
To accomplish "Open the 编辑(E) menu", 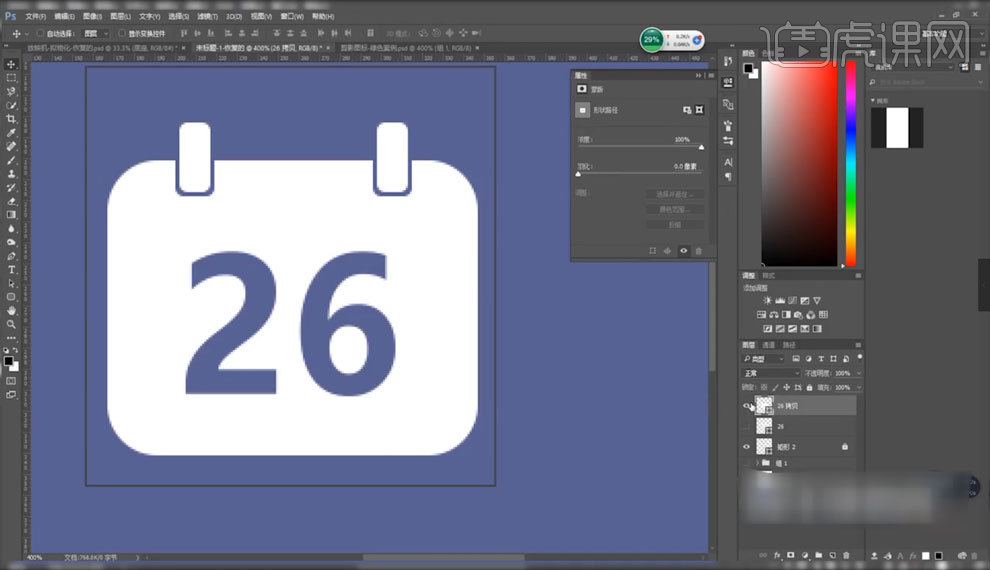I will point(64,16).
